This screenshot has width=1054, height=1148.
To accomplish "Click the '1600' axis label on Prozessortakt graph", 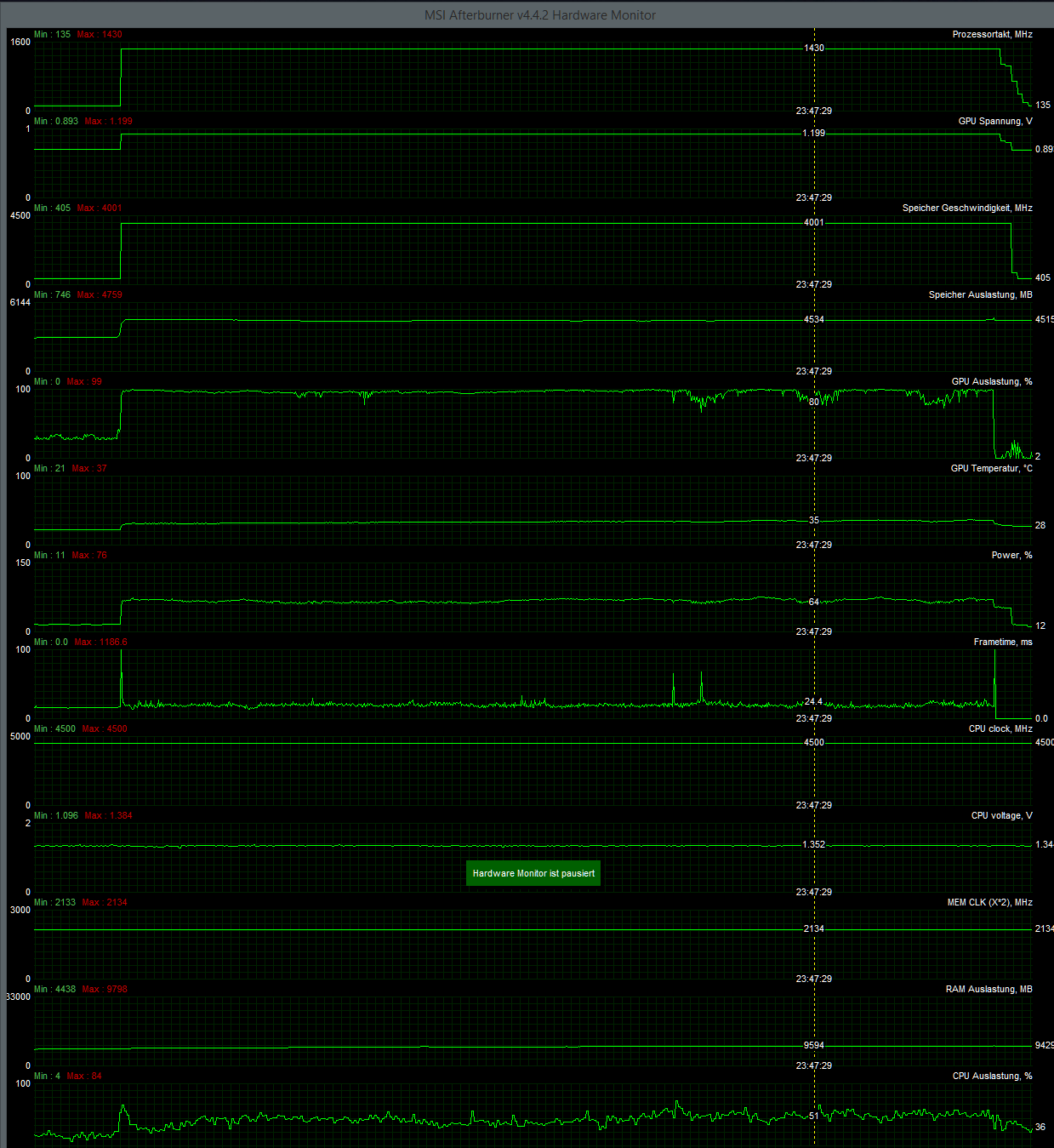I will [x=20, y=43].
